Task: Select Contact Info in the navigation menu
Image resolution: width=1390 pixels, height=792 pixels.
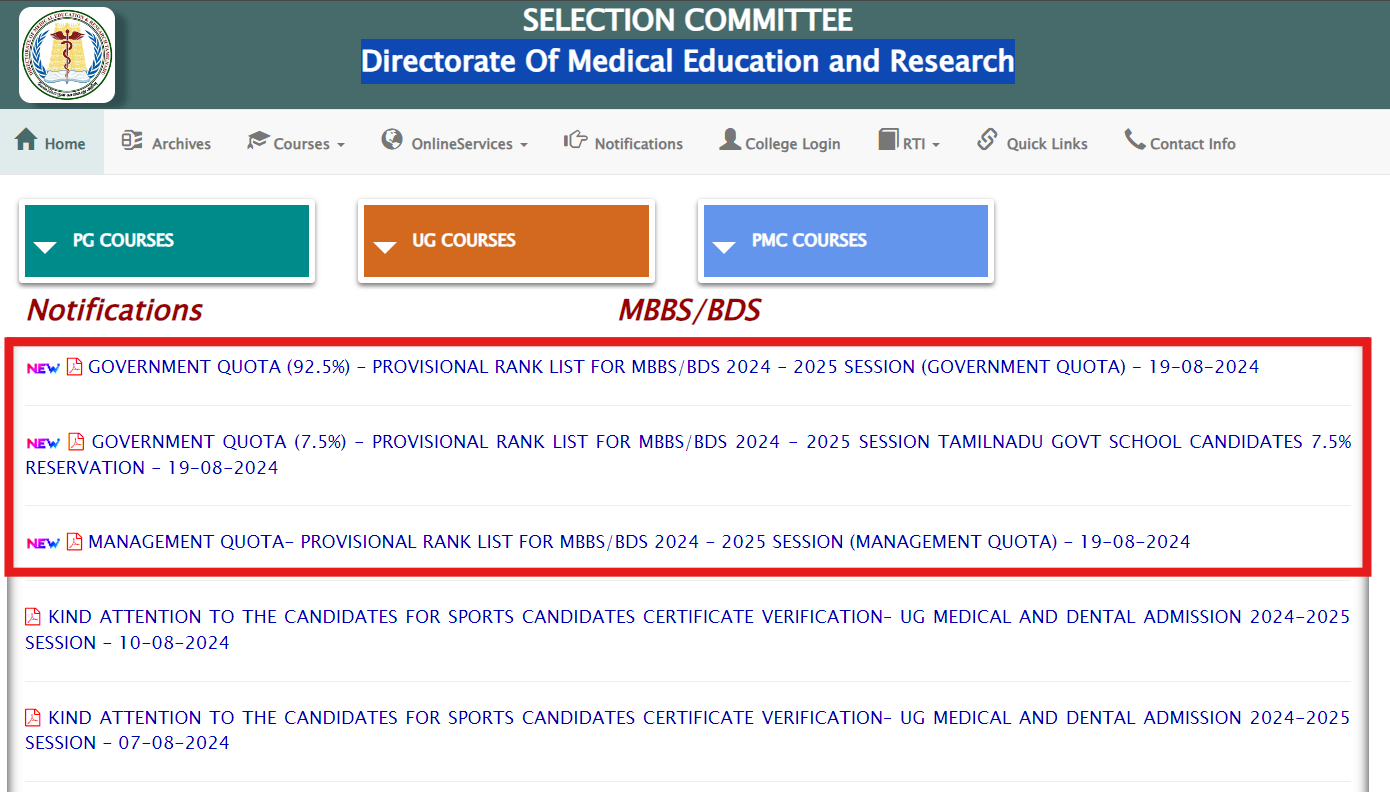Action: pos(1191,141)
